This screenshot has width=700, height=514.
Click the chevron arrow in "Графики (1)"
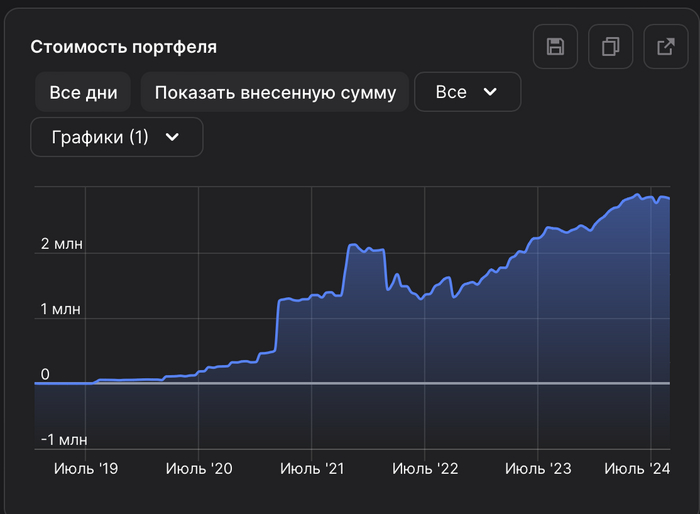(172, 137)
